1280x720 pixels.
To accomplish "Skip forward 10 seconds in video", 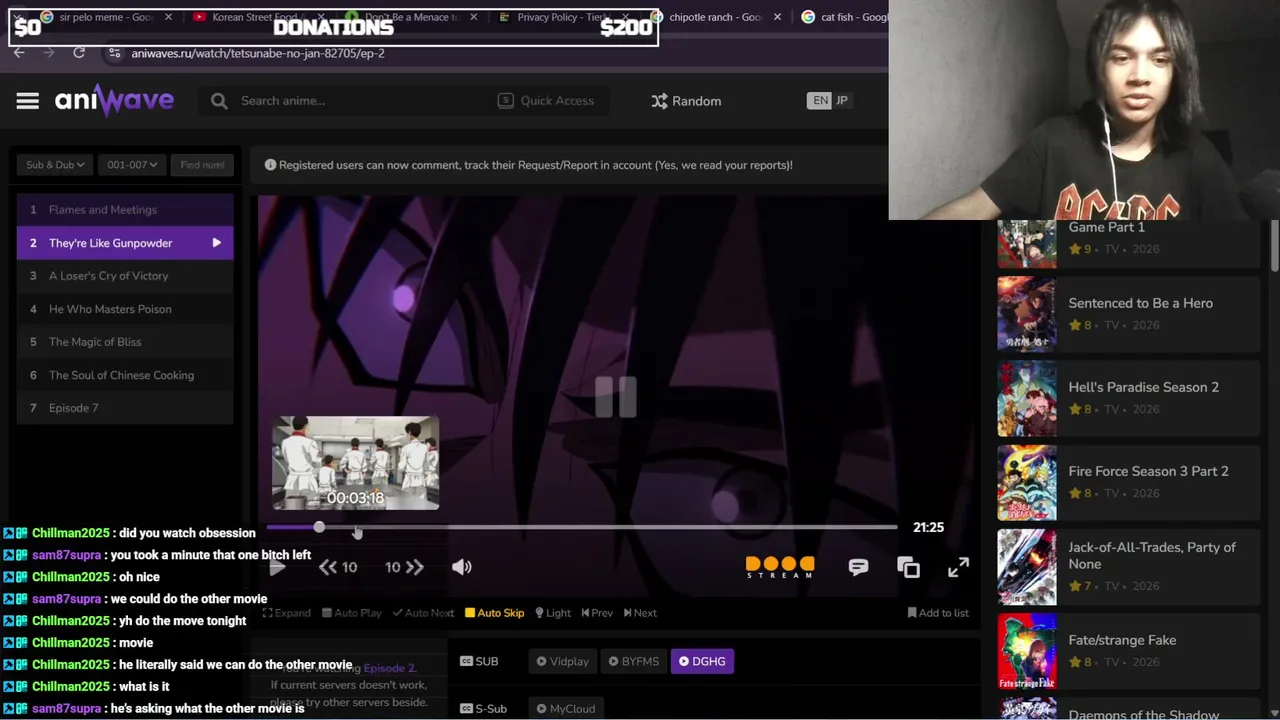I will [x=404, y=567].
